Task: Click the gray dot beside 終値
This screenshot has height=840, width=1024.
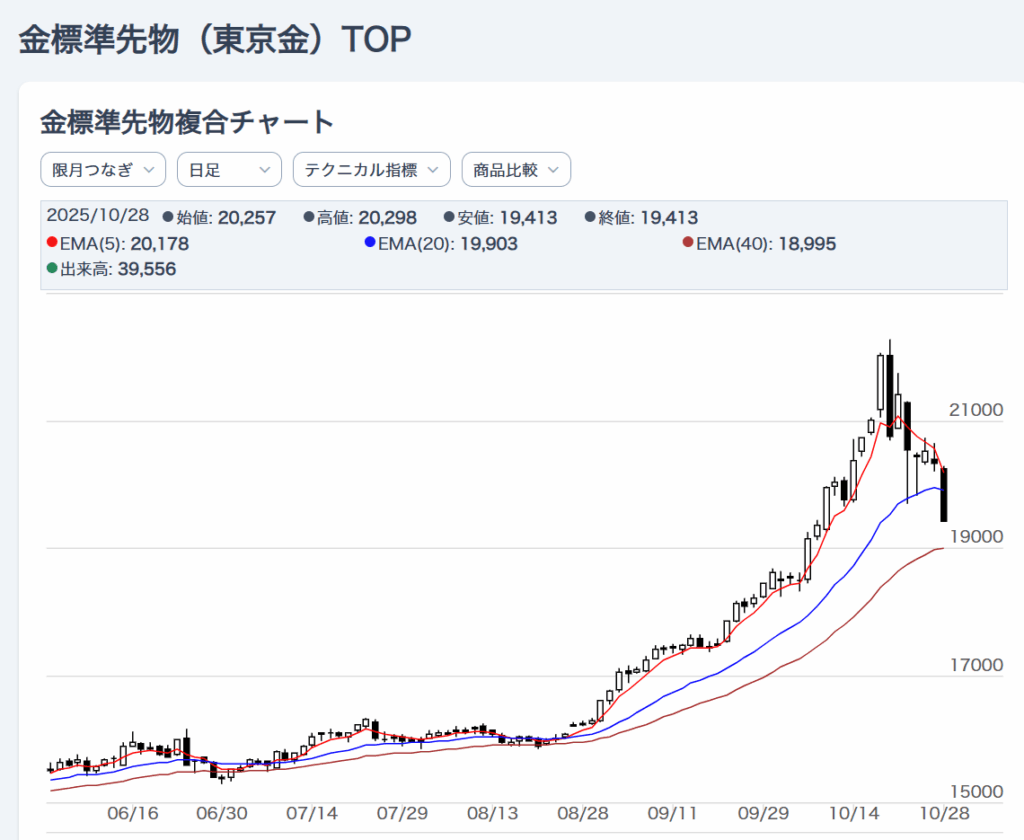Action: coord(590,218)
